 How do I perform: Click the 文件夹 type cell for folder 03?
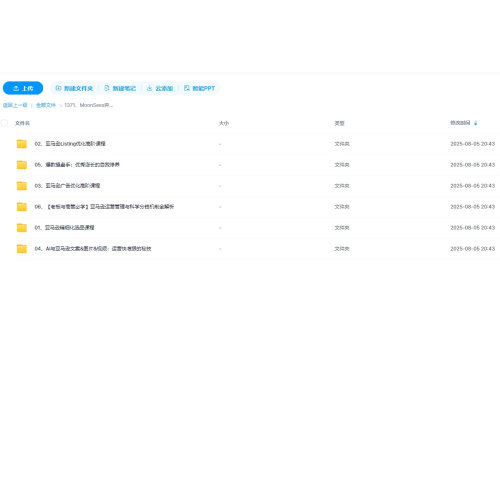point(342,186)
